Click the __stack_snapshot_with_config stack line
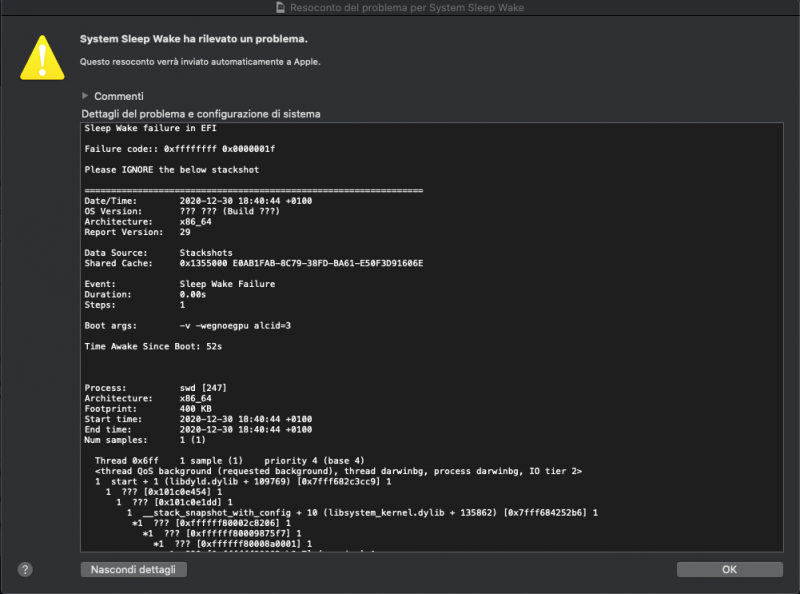 362,513
